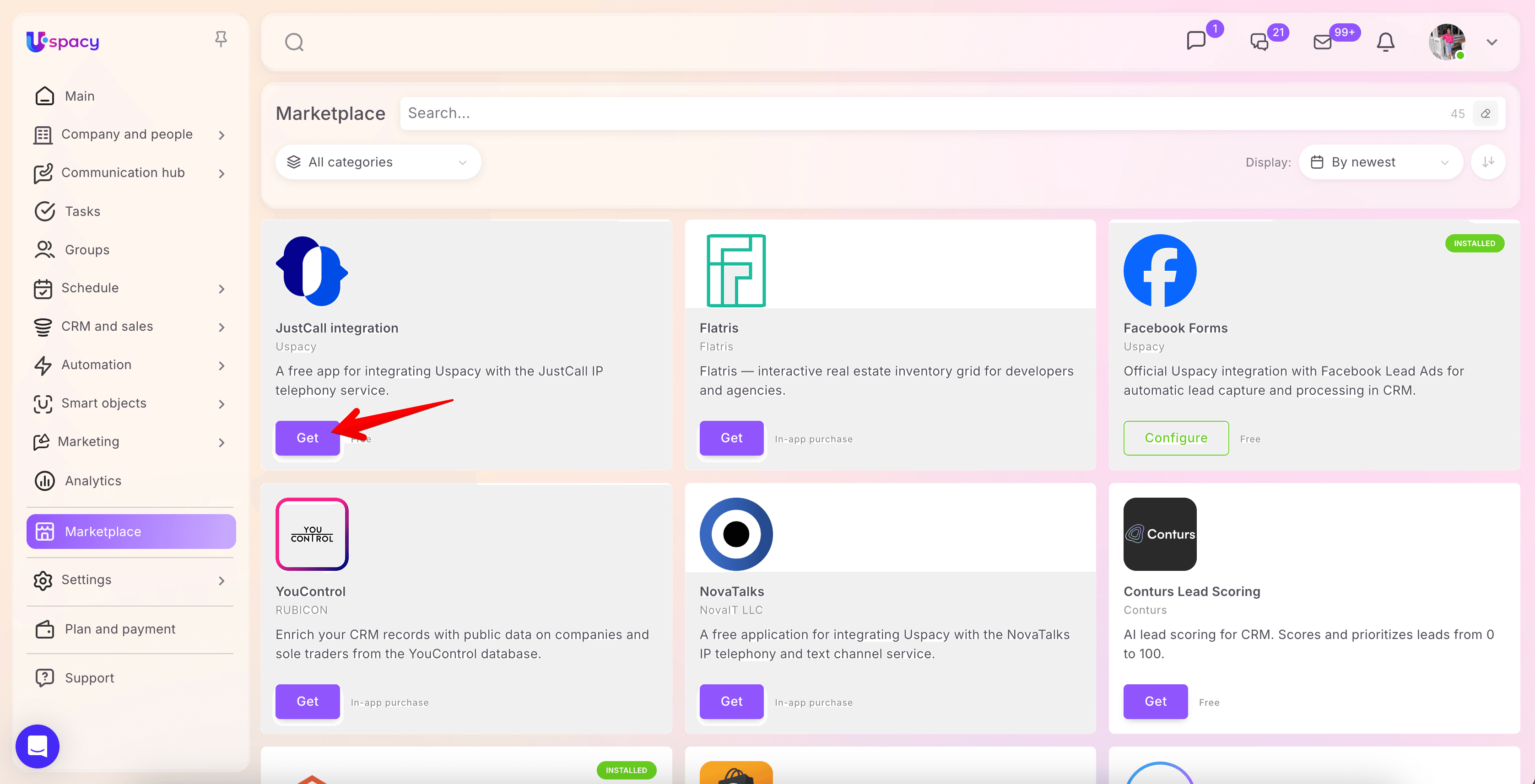Get the YouControl app
Screen dimensions: 1535x784
click(308, 701)
